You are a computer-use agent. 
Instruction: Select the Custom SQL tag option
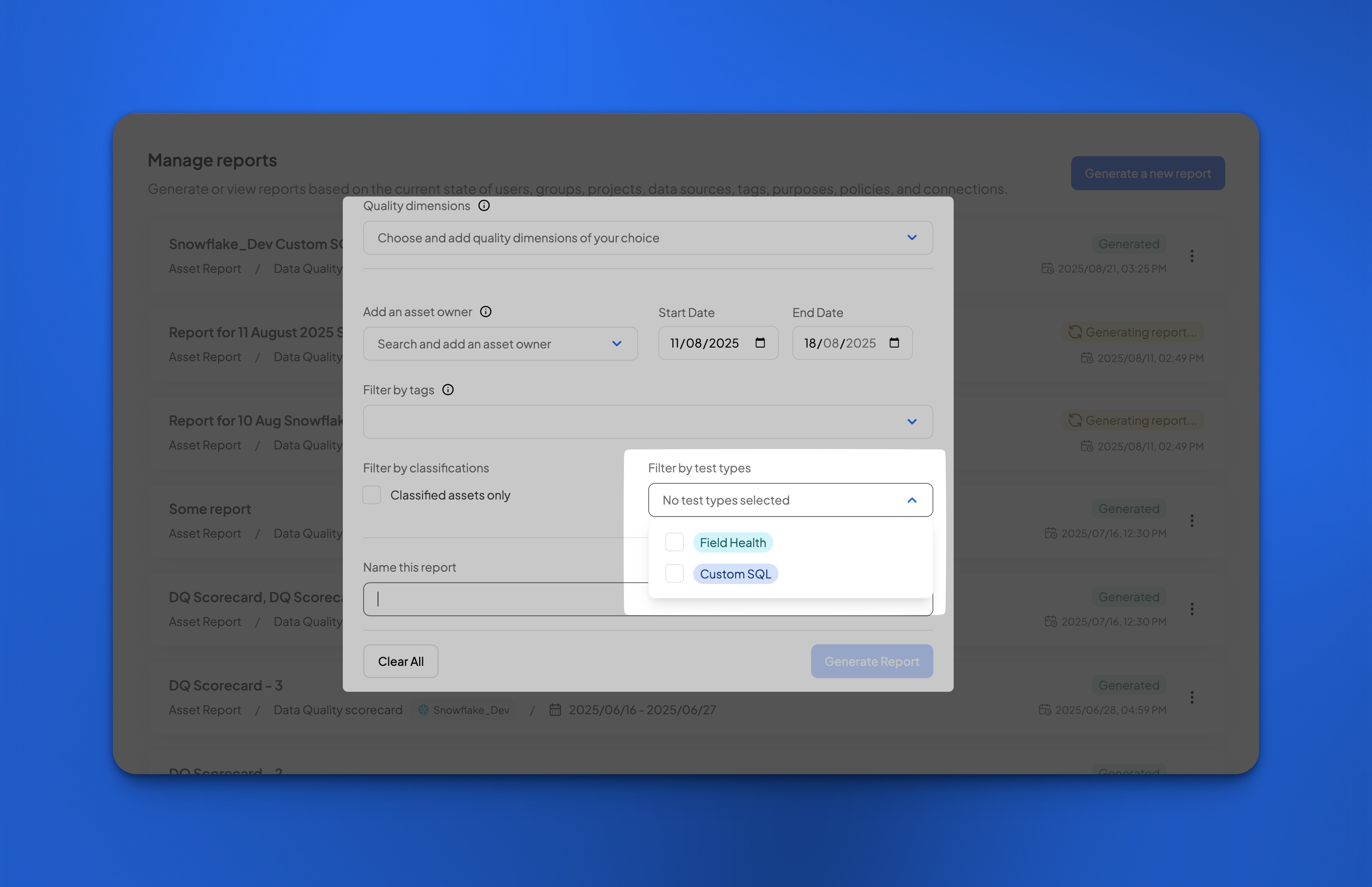click(x=735, y=574)
